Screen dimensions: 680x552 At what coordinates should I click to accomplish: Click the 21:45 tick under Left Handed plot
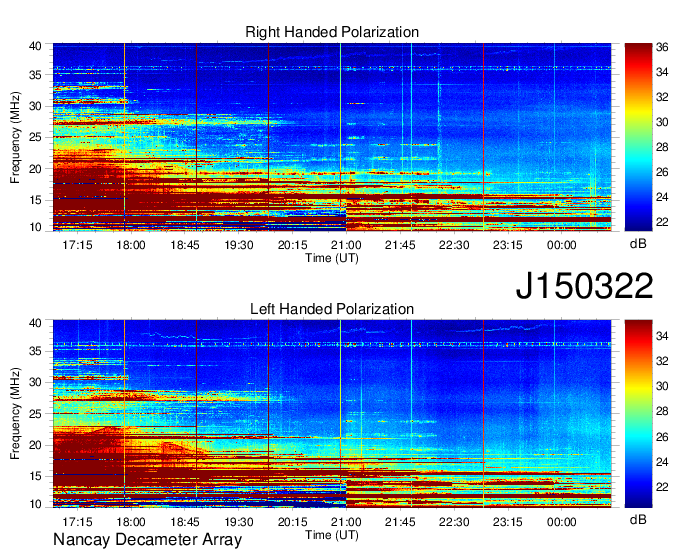[400, 522]
